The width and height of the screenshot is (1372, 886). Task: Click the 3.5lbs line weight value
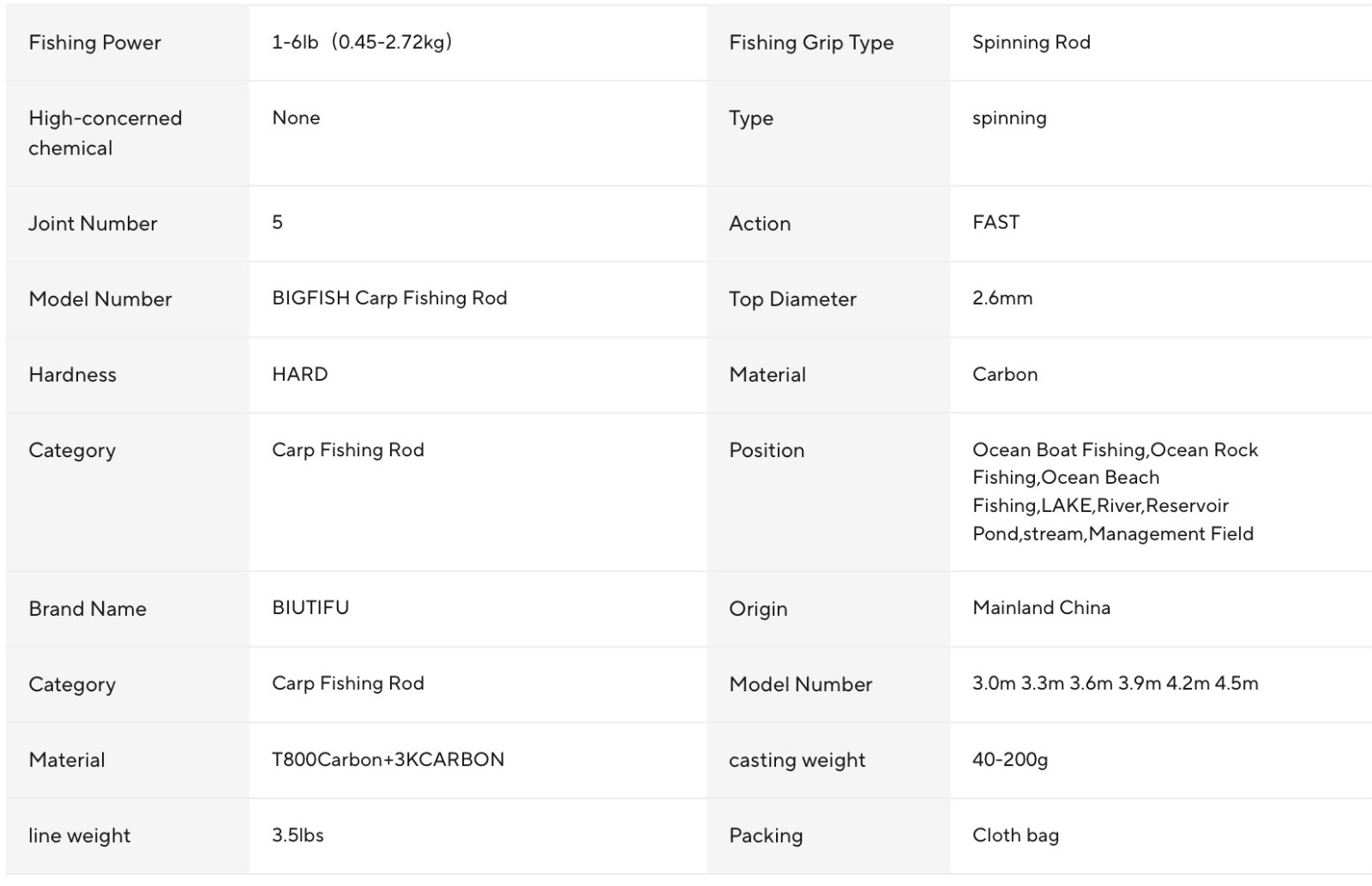[x=298, y=835]
